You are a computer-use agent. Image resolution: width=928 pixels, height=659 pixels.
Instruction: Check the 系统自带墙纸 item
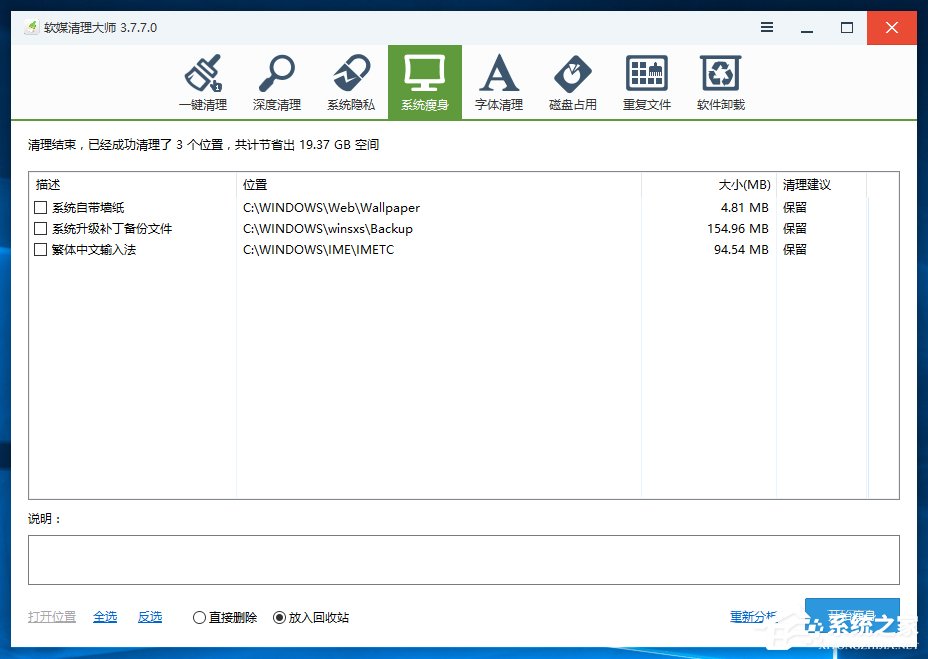point(40,207)
